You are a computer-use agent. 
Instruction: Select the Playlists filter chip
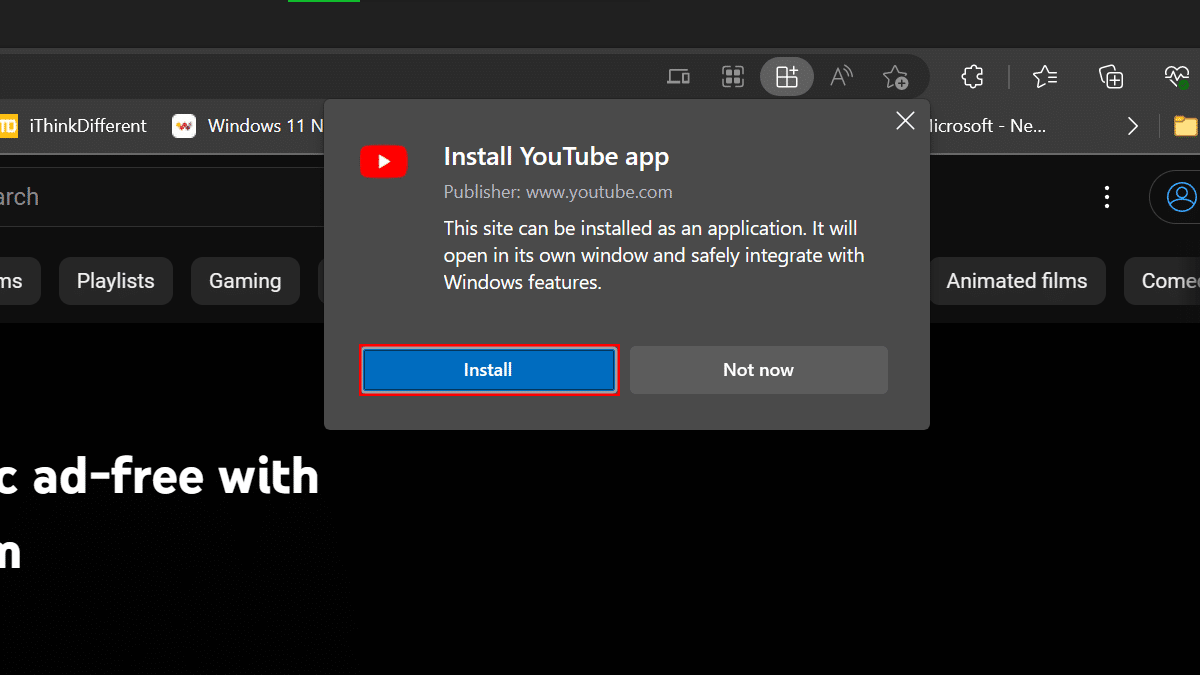pyautogui.click(x=116, y=281)
